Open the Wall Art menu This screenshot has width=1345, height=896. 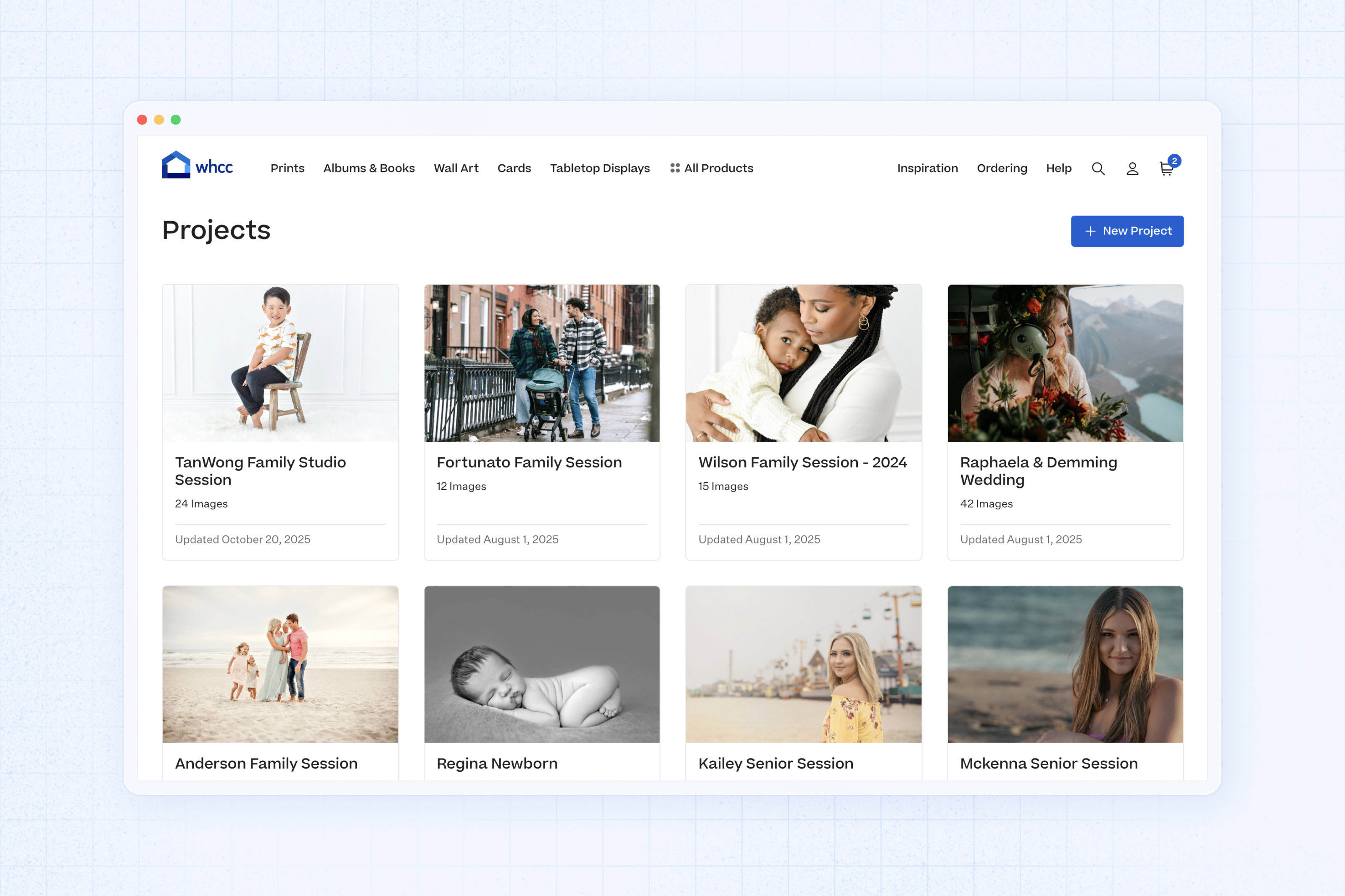click(456, 168)
